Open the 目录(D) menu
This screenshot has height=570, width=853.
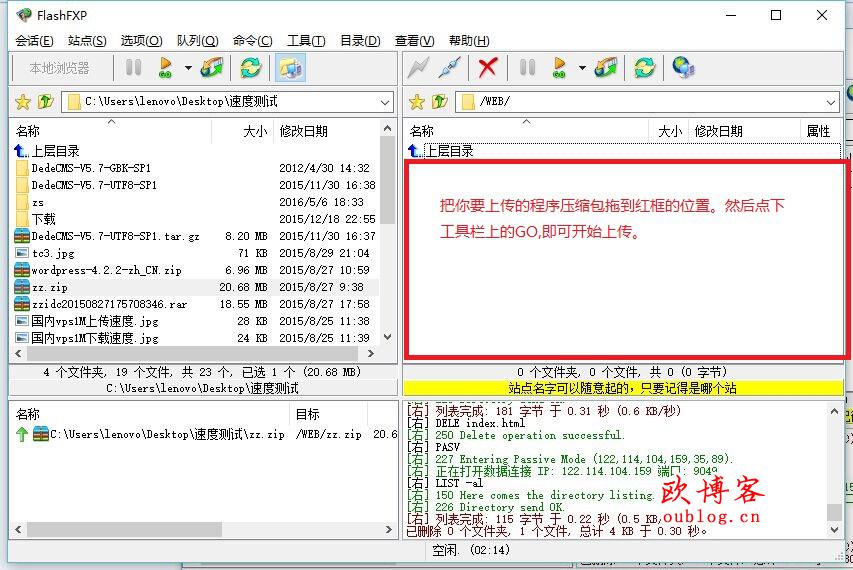click(360, 41)
